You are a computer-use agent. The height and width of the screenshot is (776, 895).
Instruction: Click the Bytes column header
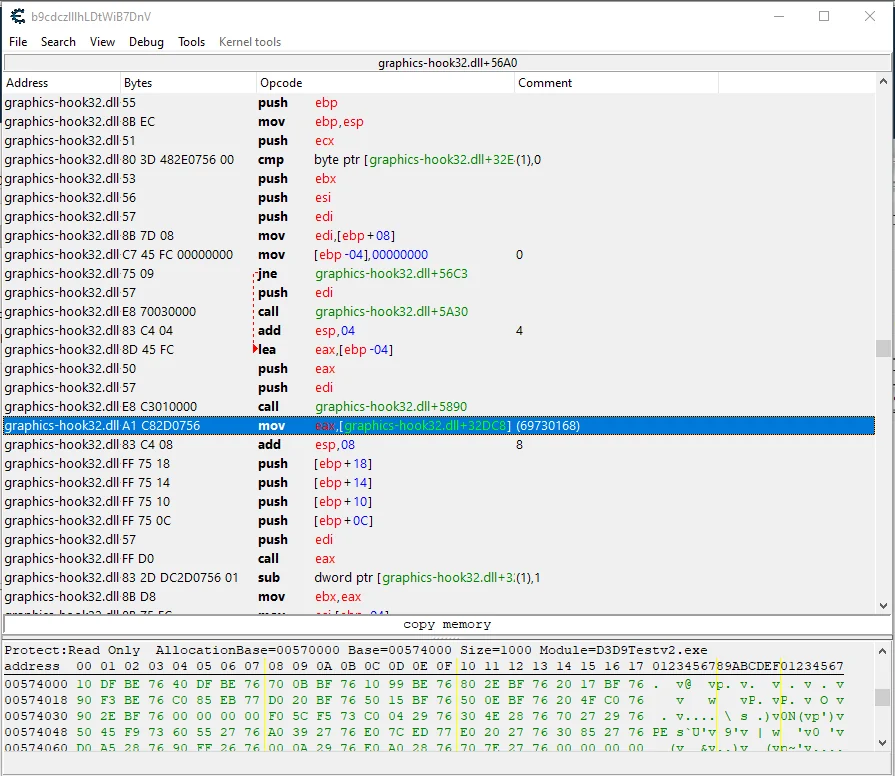click(x=188, y=83)
